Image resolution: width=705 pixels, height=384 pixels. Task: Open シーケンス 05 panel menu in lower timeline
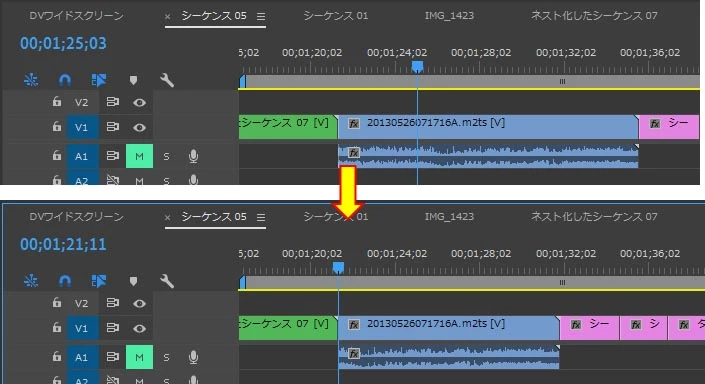tap(261, 218)
